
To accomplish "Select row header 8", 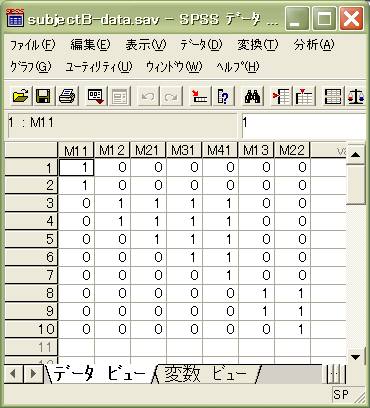I will pyautogui.click(x=31, y=293).
